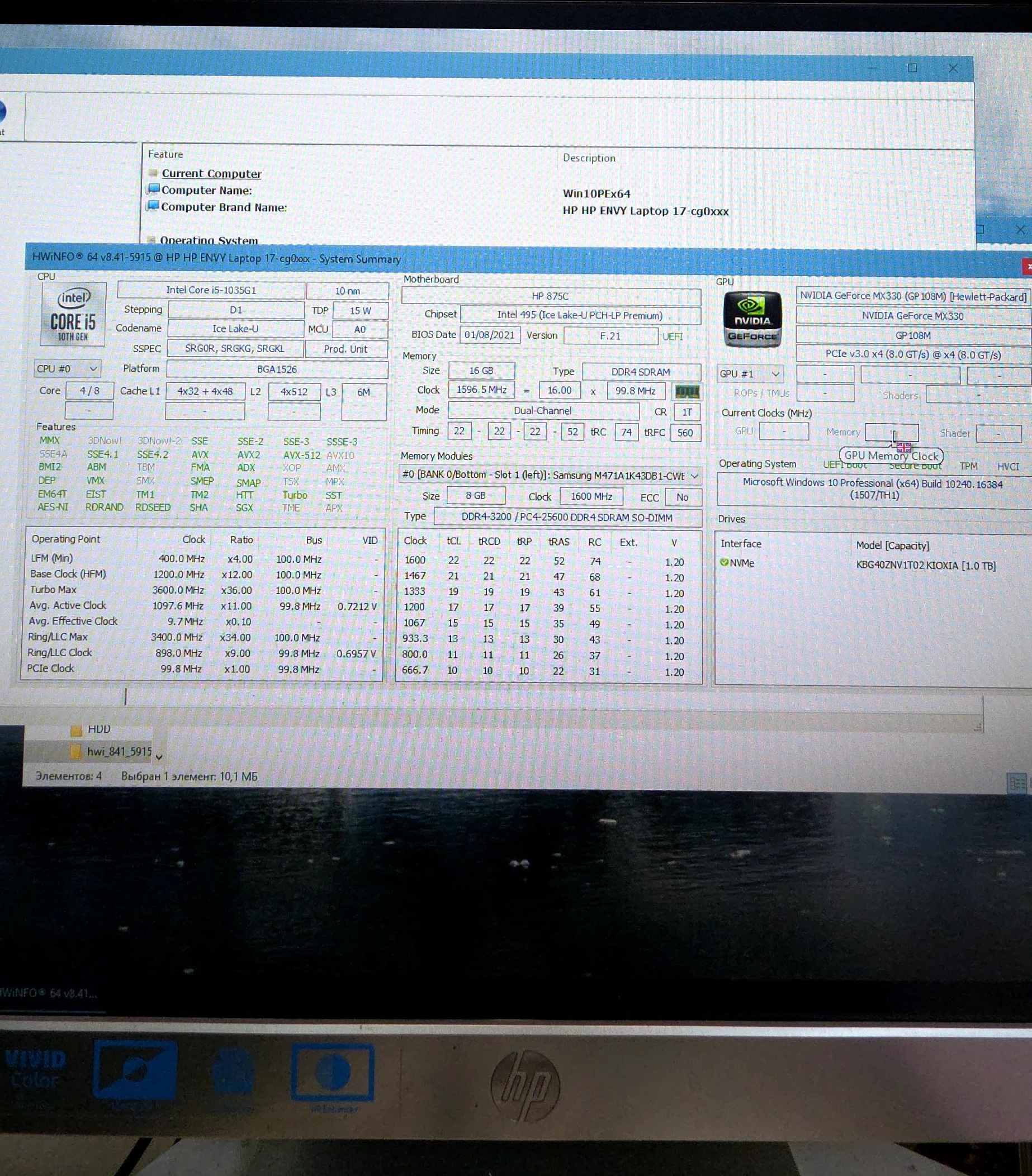Click the green NVMe drive status icon
The height and width of the screenshot is (1176, 1032).
pyautogui.click(x=724, y=562)
